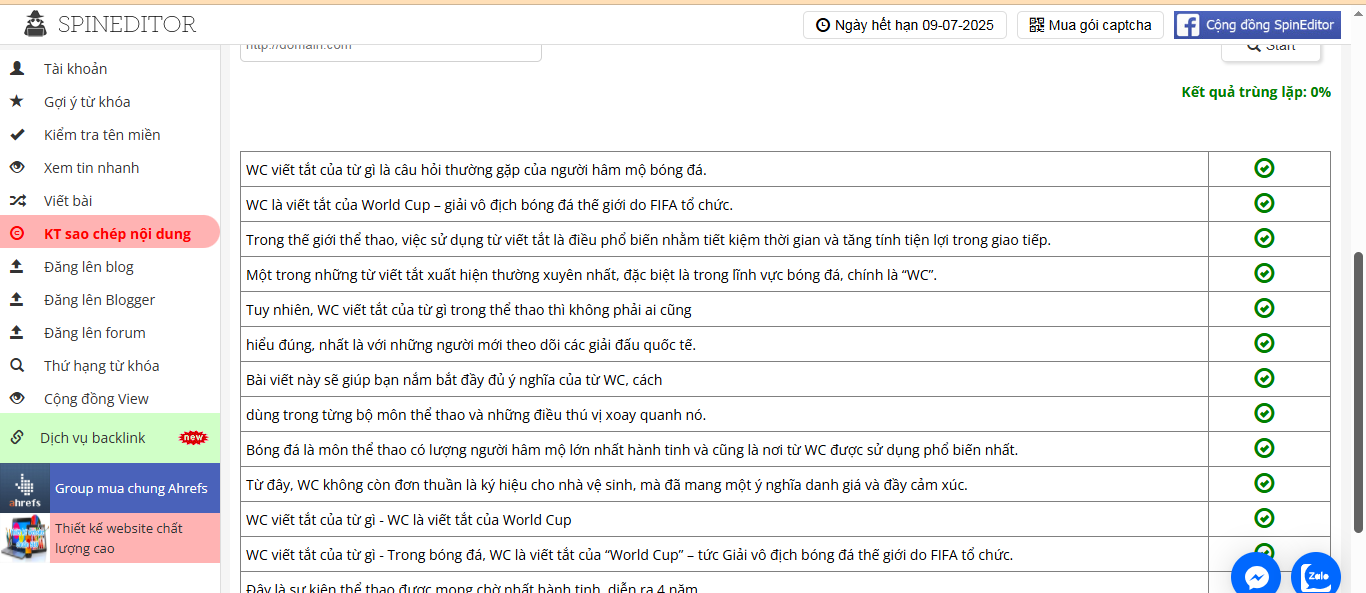Click the Mua gói captcha button
The height and width of the screenshot is (593, 1366).
click(1090, 25)
